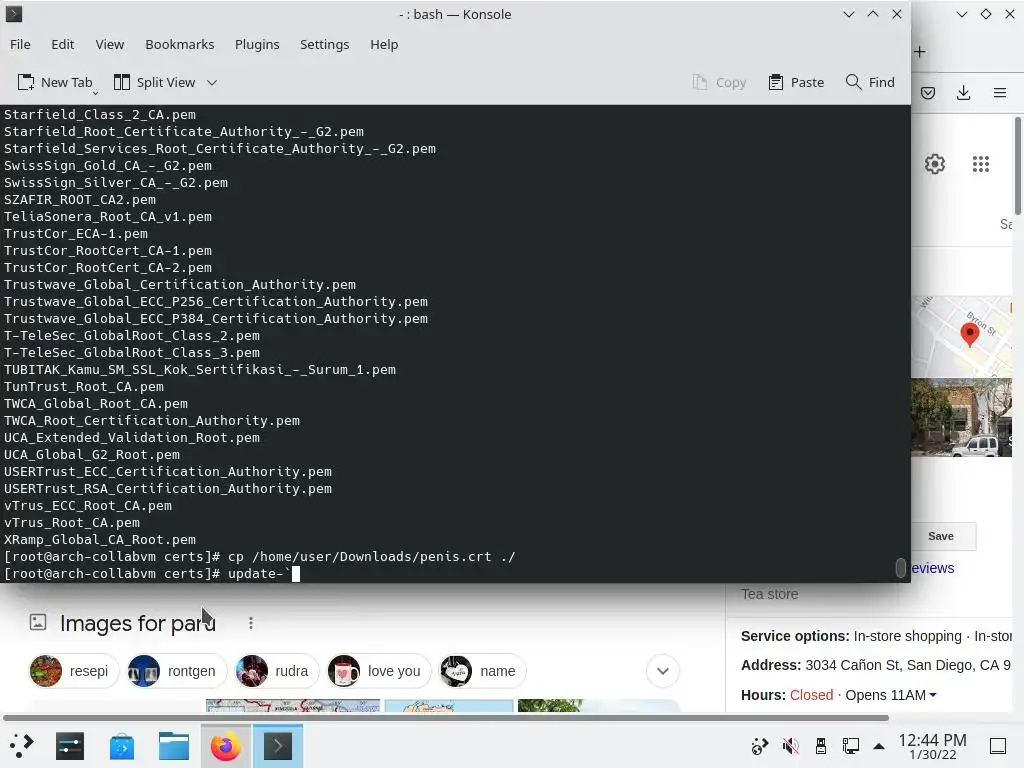Click the Copy toolbar button
This screenshot has height=768, width=1024.
pyautogui.click(x=720, y=82)
